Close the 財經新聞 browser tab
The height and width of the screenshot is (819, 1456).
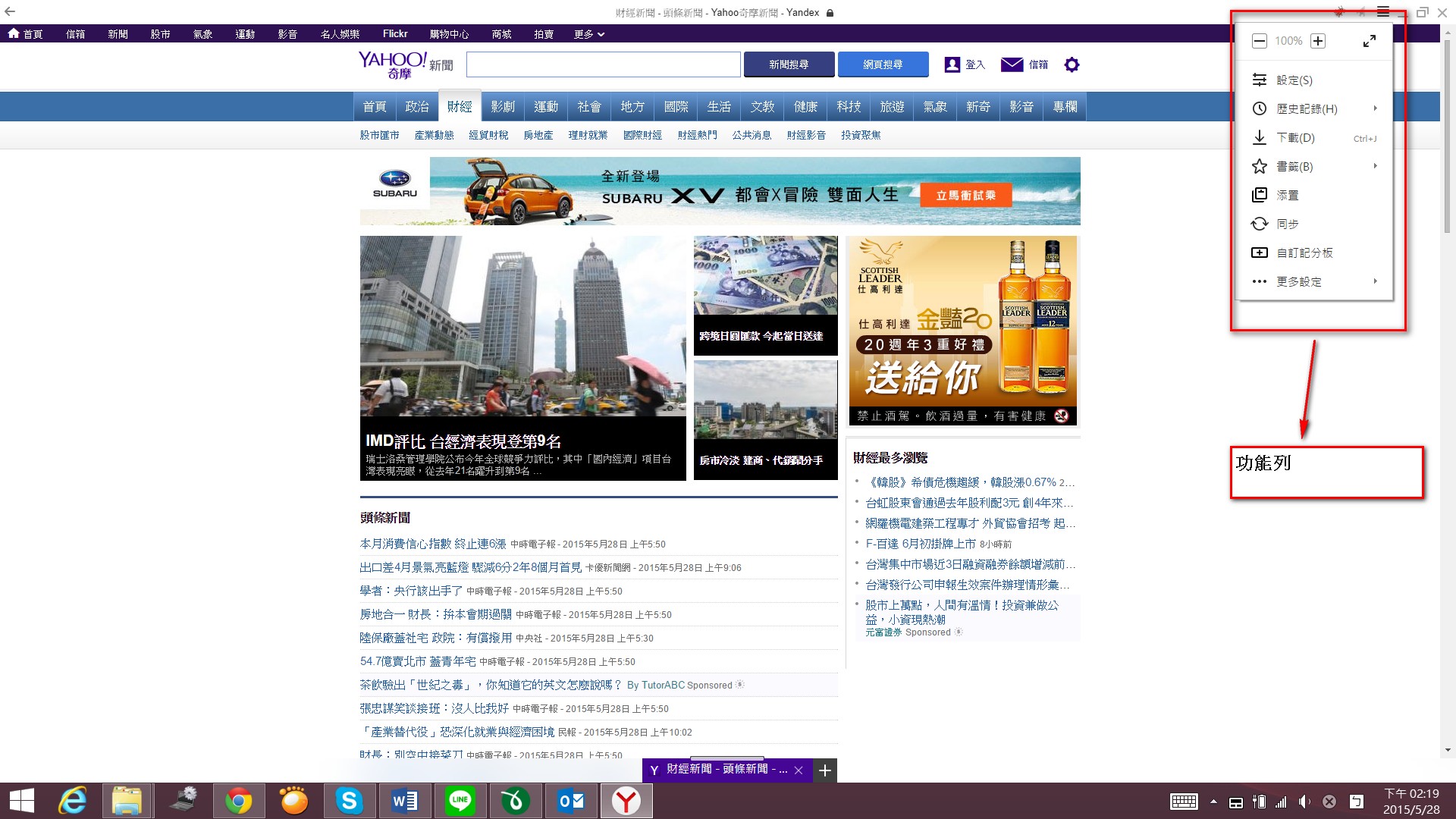tap(799, 770)
